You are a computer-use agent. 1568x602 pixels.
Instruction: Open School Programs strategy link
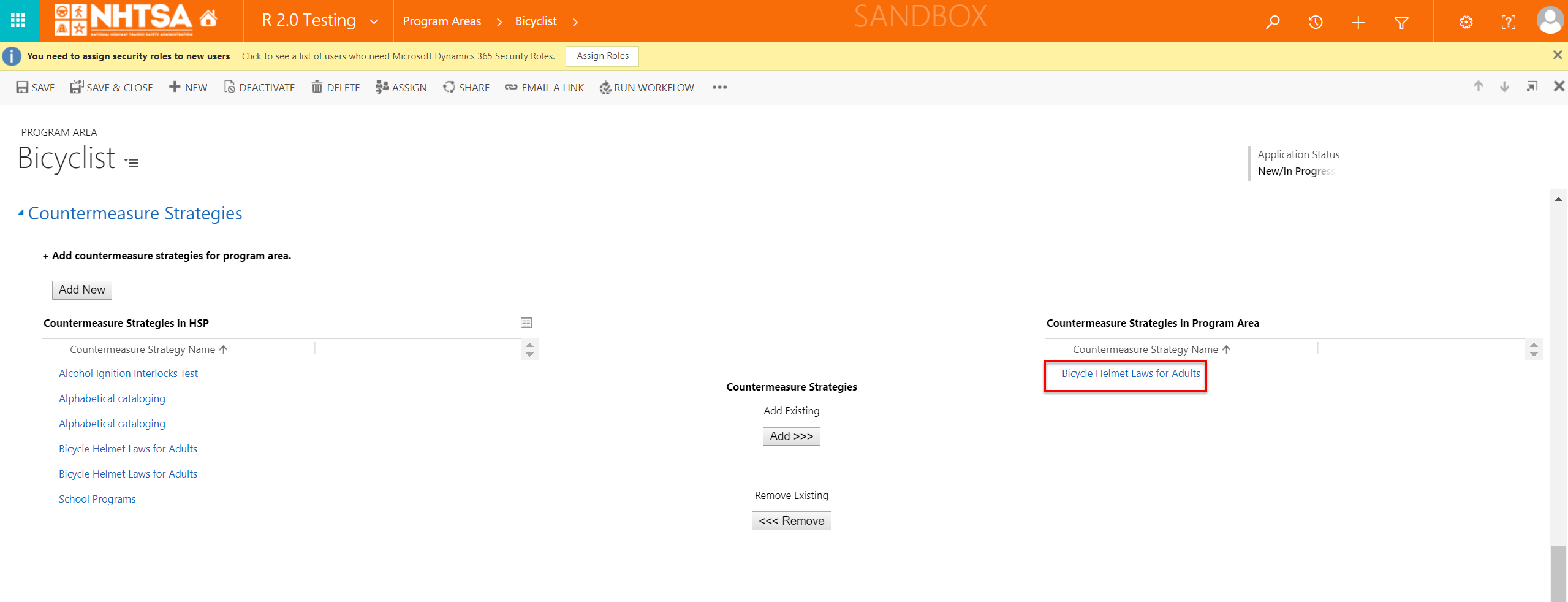(x=97, y=499)
